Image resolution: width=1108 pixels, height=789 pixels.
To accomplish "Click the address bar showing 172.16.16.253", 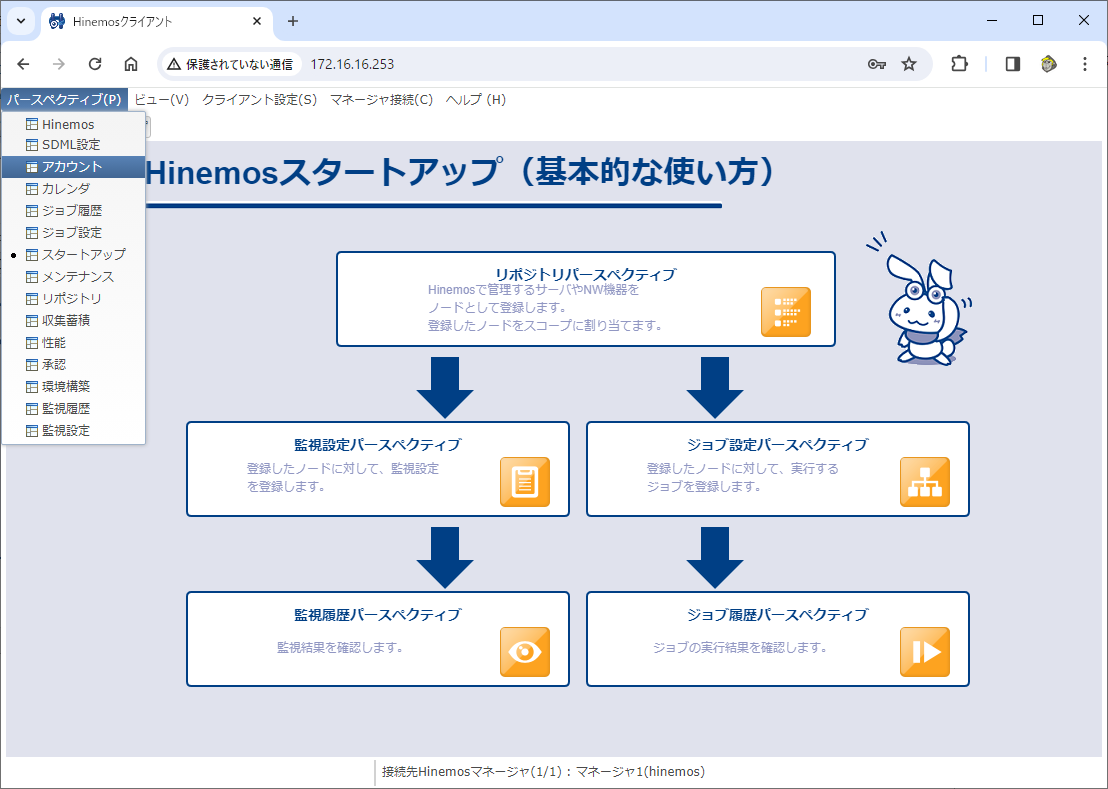I will click(400, 63).
